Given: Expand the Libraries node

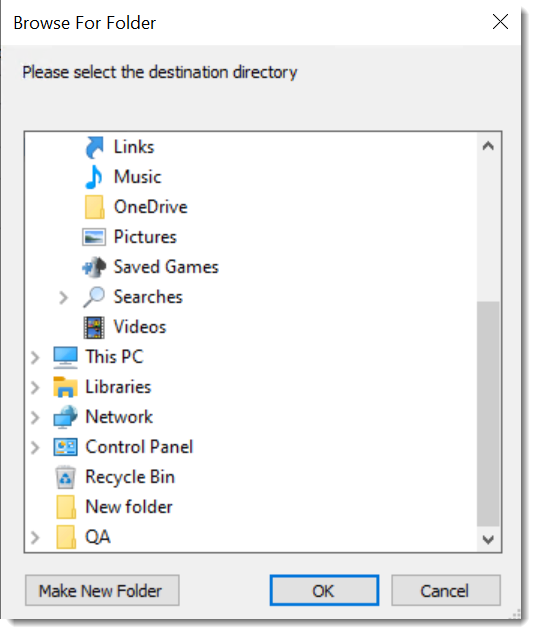Looking at the screenshot, I should click(x=35, y=387).
